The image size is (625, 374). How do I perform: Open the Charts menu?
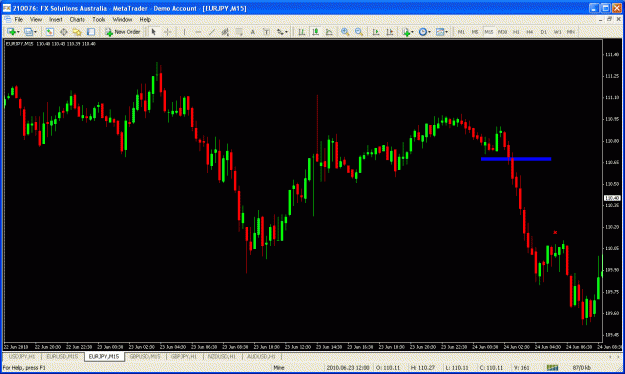pos(77,19)
